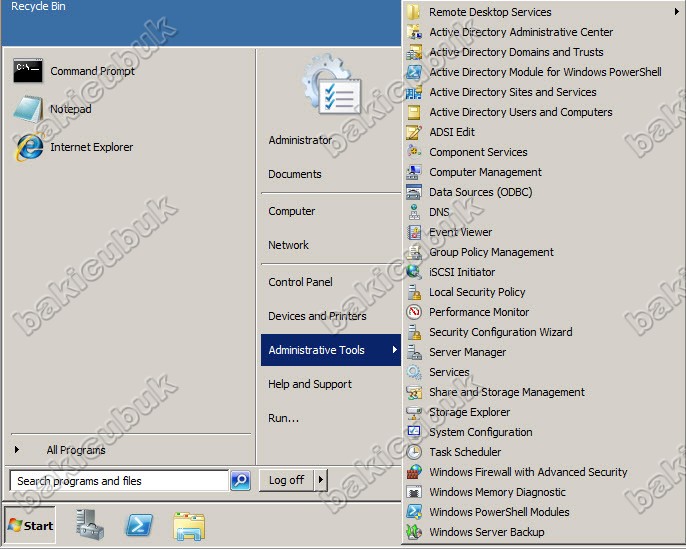Viewport: 686px width, 549px height.
Task: Click the Performance Monitor icon
Action: click(414, 312)
